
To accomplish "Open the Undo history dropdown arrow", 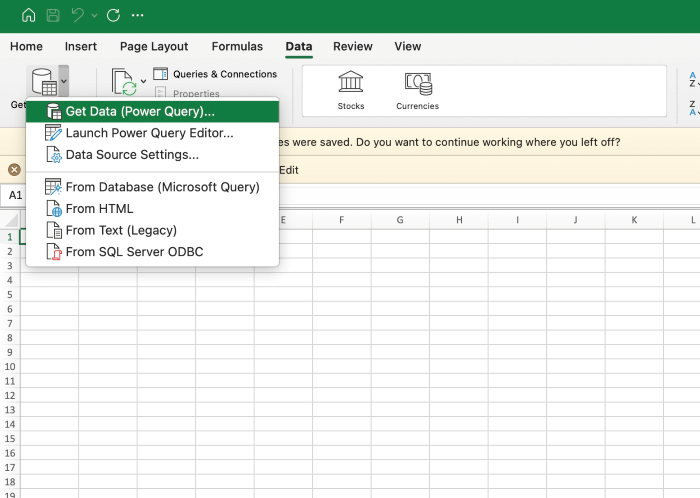I will [94, 16].
